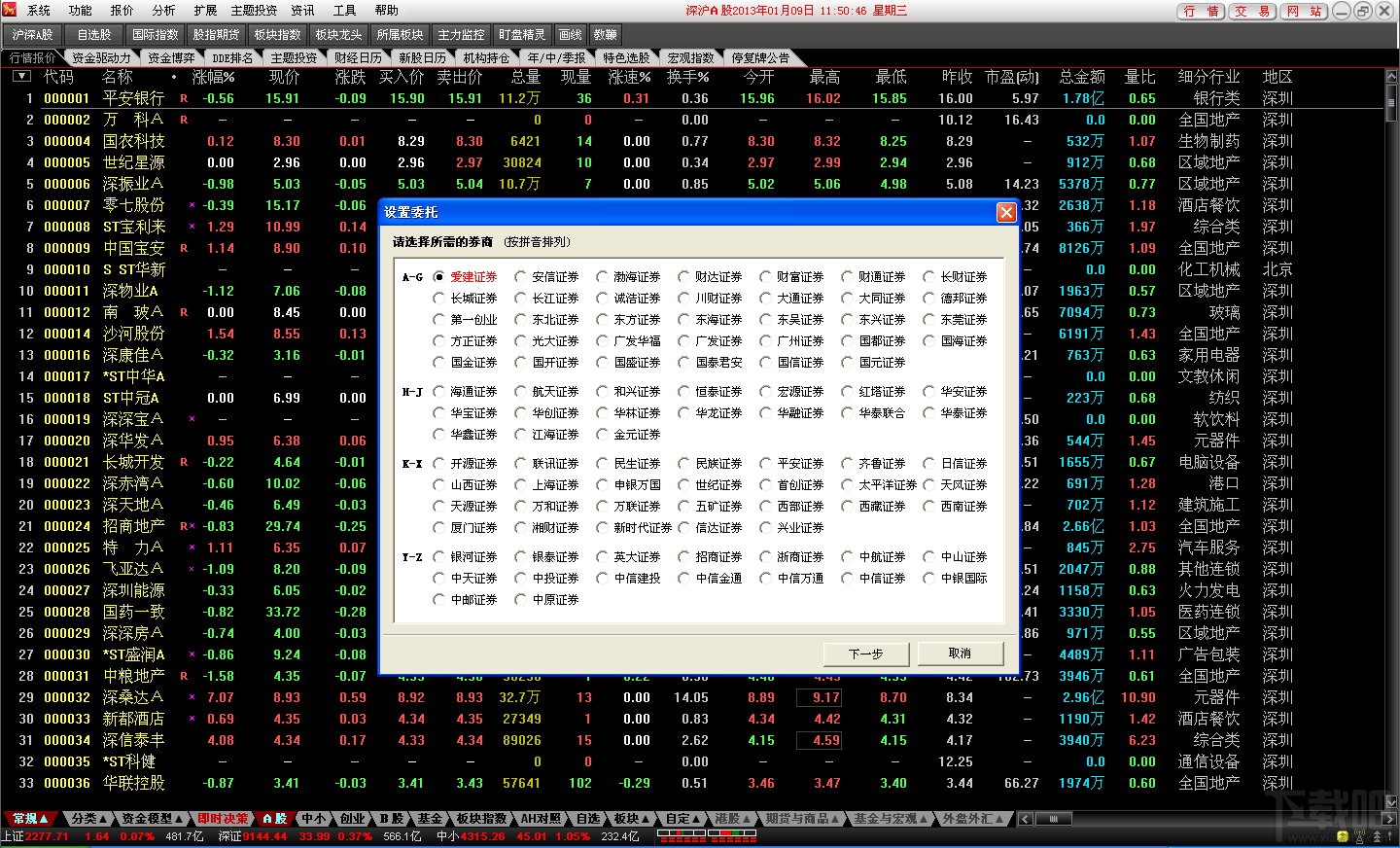Select stock code 000036 in the list
Viewport: 1400px width, 848px height.
click(67, 783)
